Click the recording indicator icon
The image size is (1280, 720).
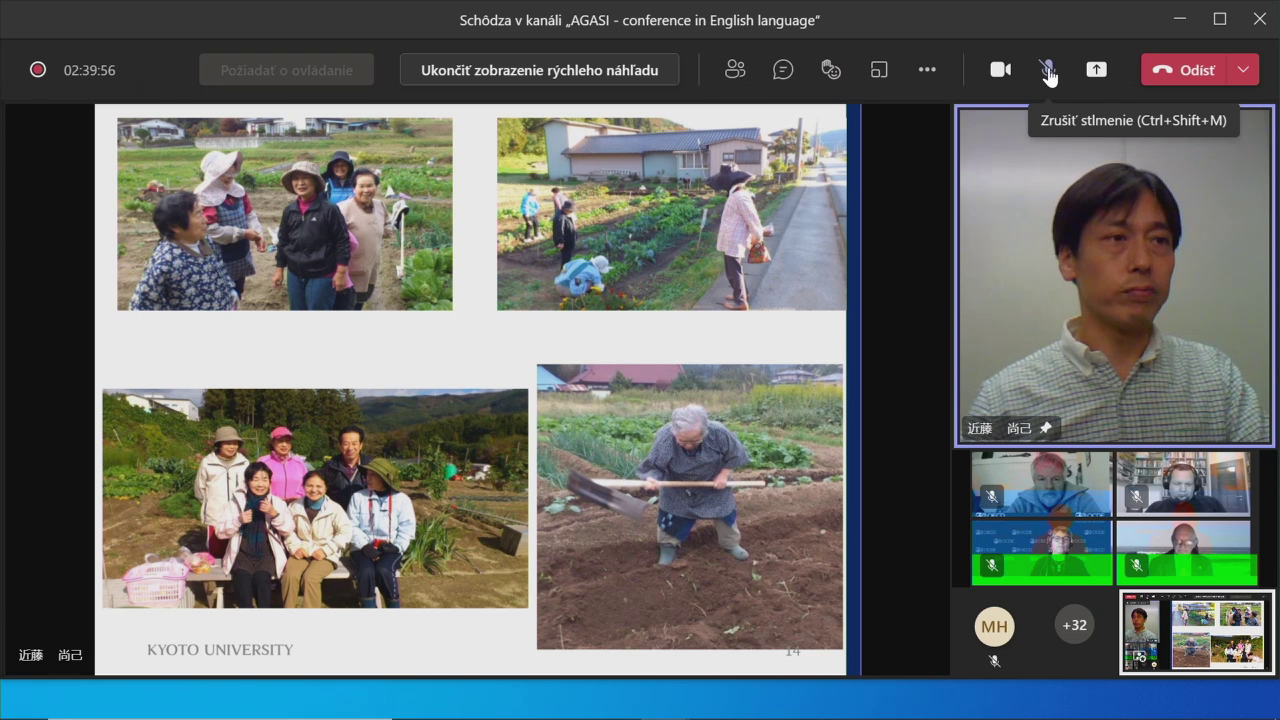(x=38, y=70)
